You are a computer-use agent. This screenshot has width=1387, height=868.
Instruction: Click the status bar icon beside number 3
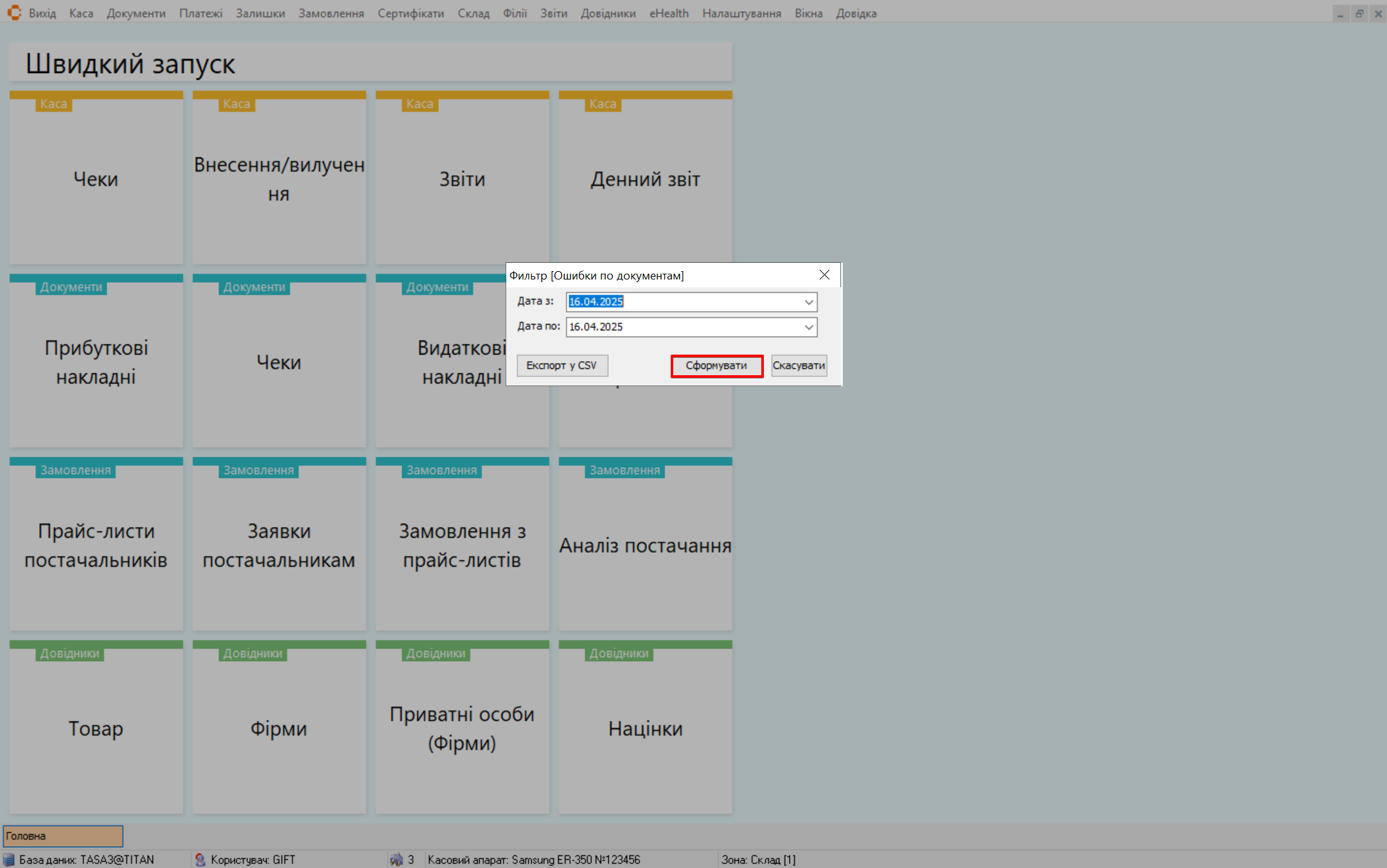click(x=396, y=860)
